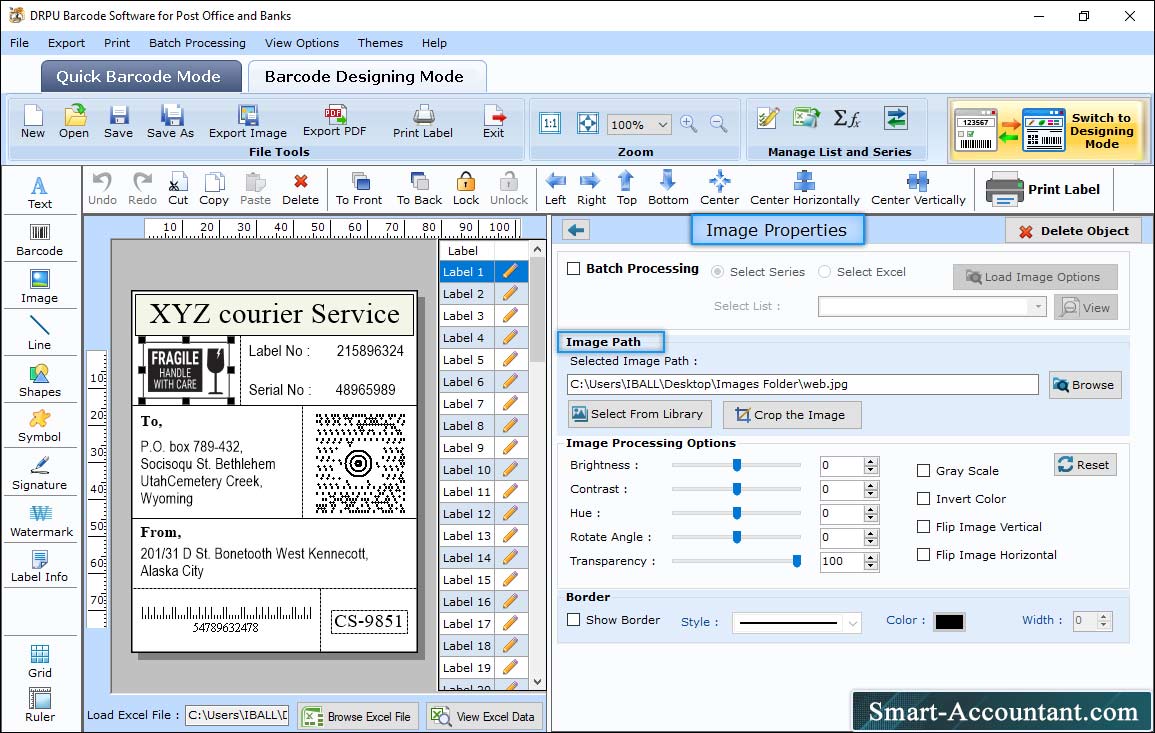The width and height of the screenshot is (1155, 733).
Task: Choose the Save As icon
Action: point(170,122)
